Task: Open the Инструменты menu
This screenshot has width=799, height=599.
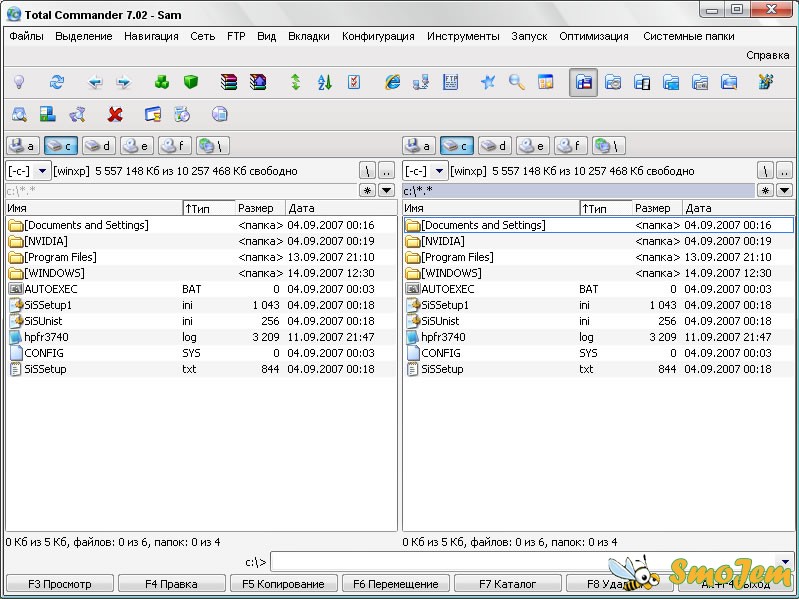Action: [x=463, y=36]
